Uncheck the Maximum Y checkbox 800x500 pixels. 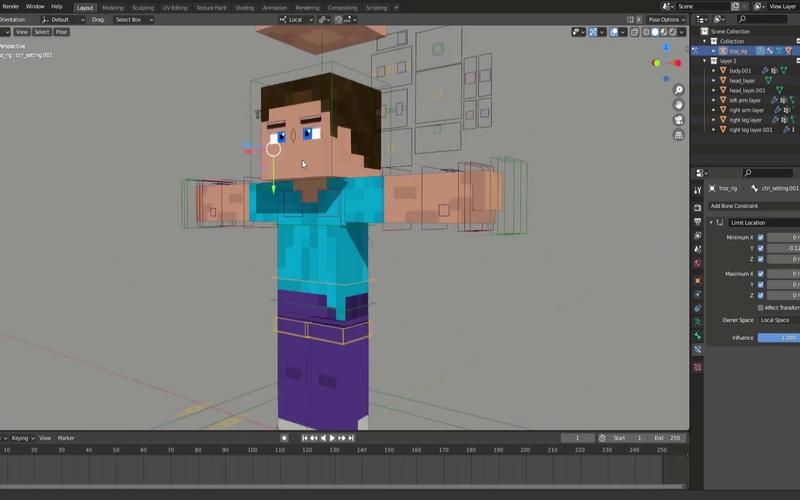click(x=761, y=285)
